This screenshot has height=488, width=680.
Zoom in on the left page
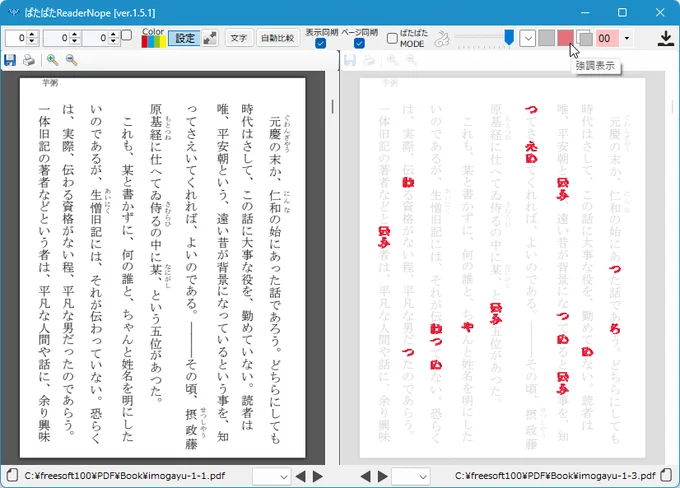(x=52, y=60)
